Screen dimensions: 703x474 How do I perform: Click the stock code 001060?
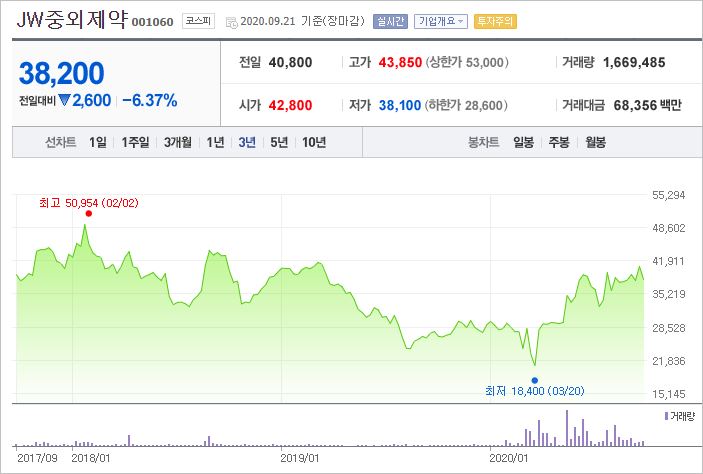[x=152, y=22]
